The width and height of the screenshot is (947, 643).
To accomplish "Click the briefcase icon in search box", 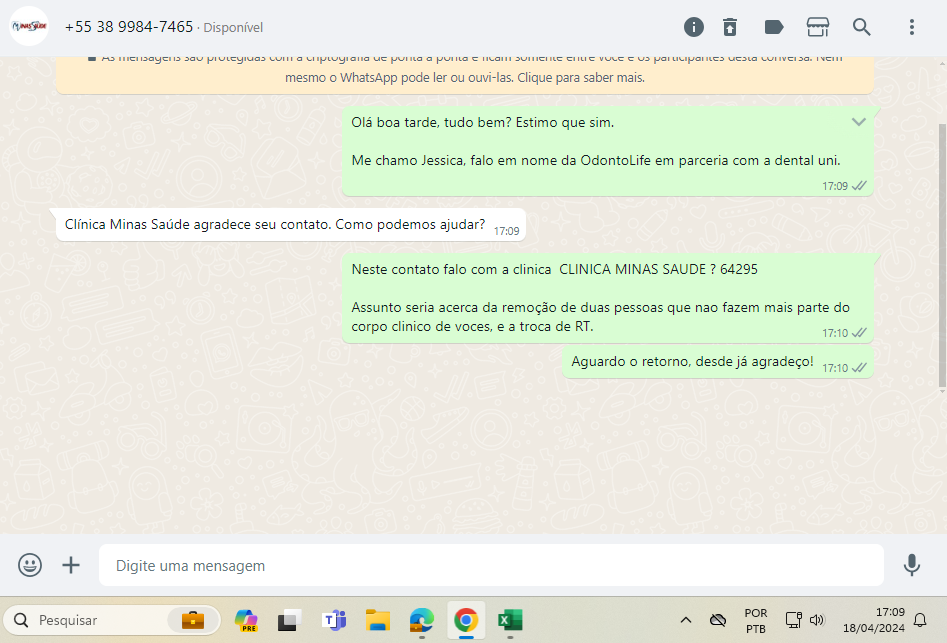I will pyautogui.click(x=193, y=620).
